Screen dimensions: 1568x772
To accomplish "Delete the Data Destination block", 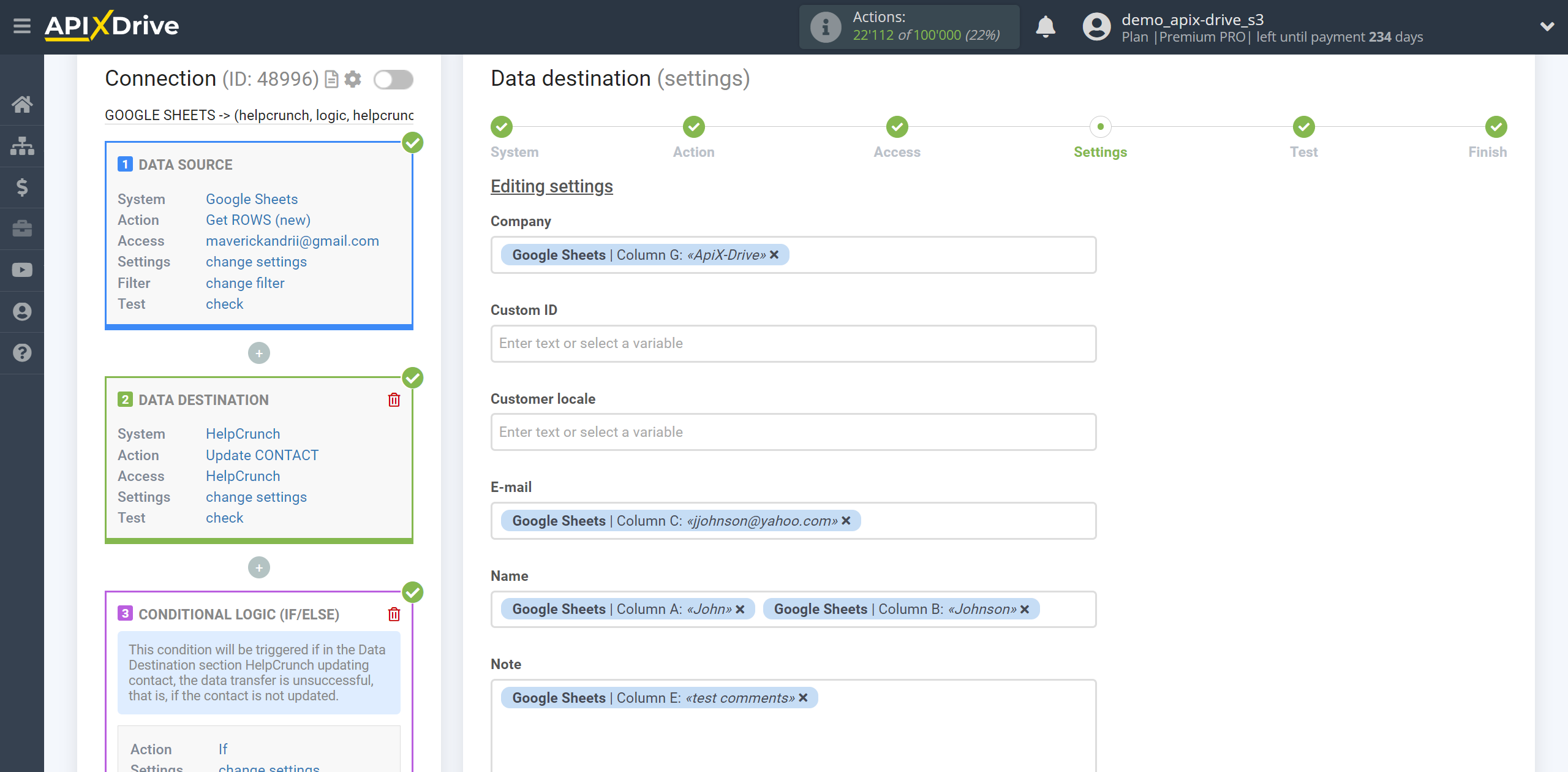I will point(394,400).
